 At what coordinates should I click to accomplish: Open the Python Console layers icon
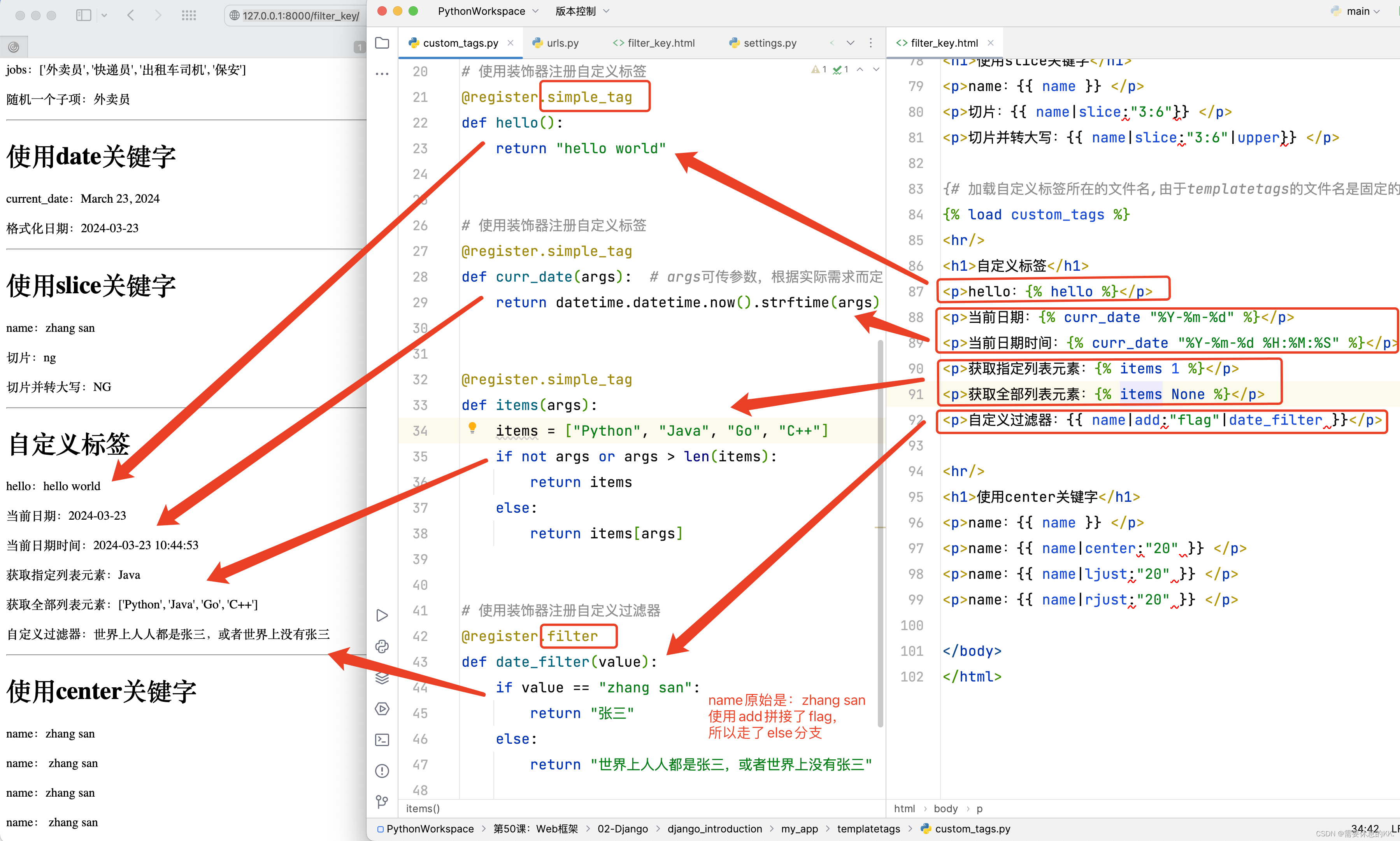coord(382,678)
